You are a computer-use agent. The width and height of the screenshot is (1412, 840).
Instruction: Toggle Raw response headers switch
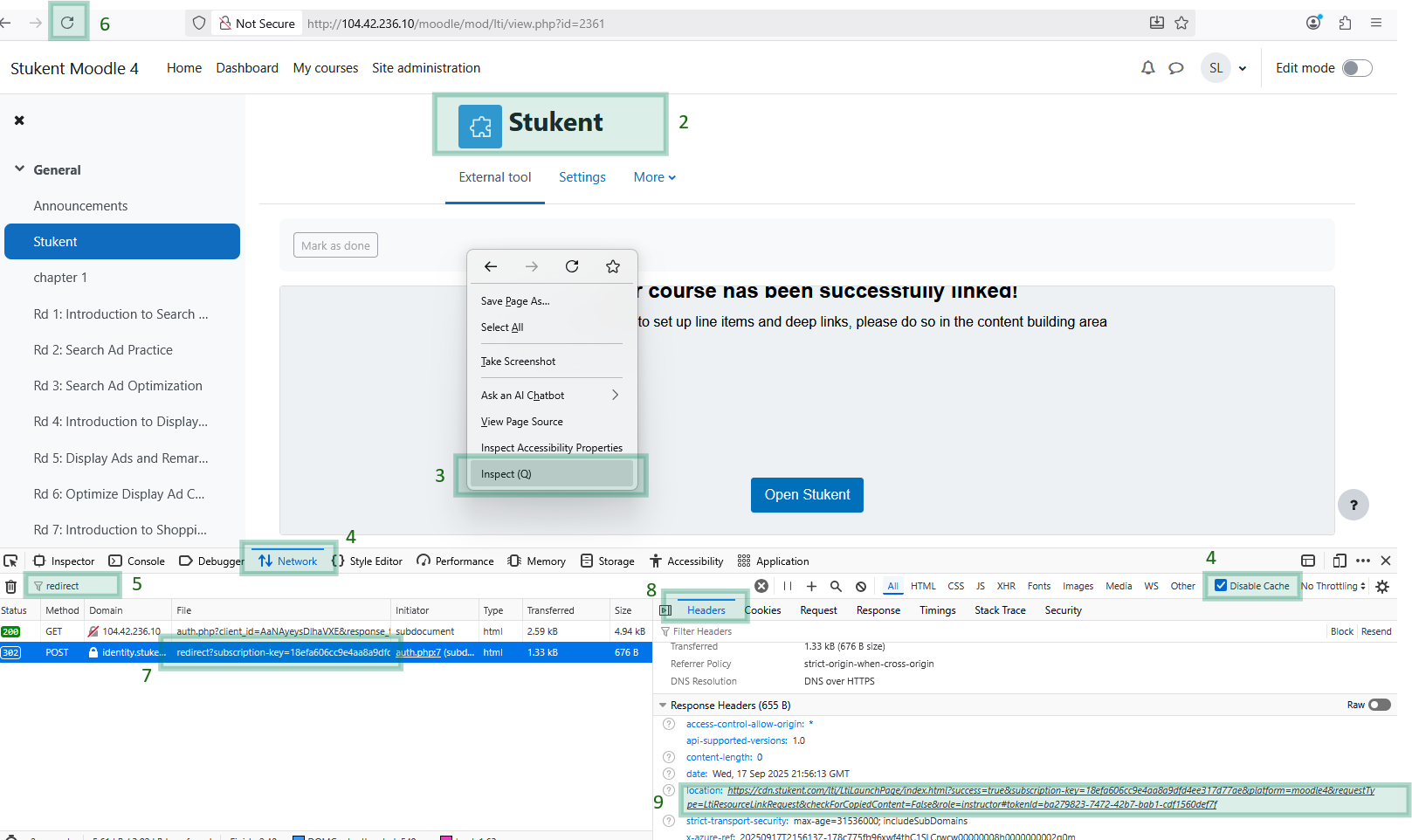(1380, 705)
